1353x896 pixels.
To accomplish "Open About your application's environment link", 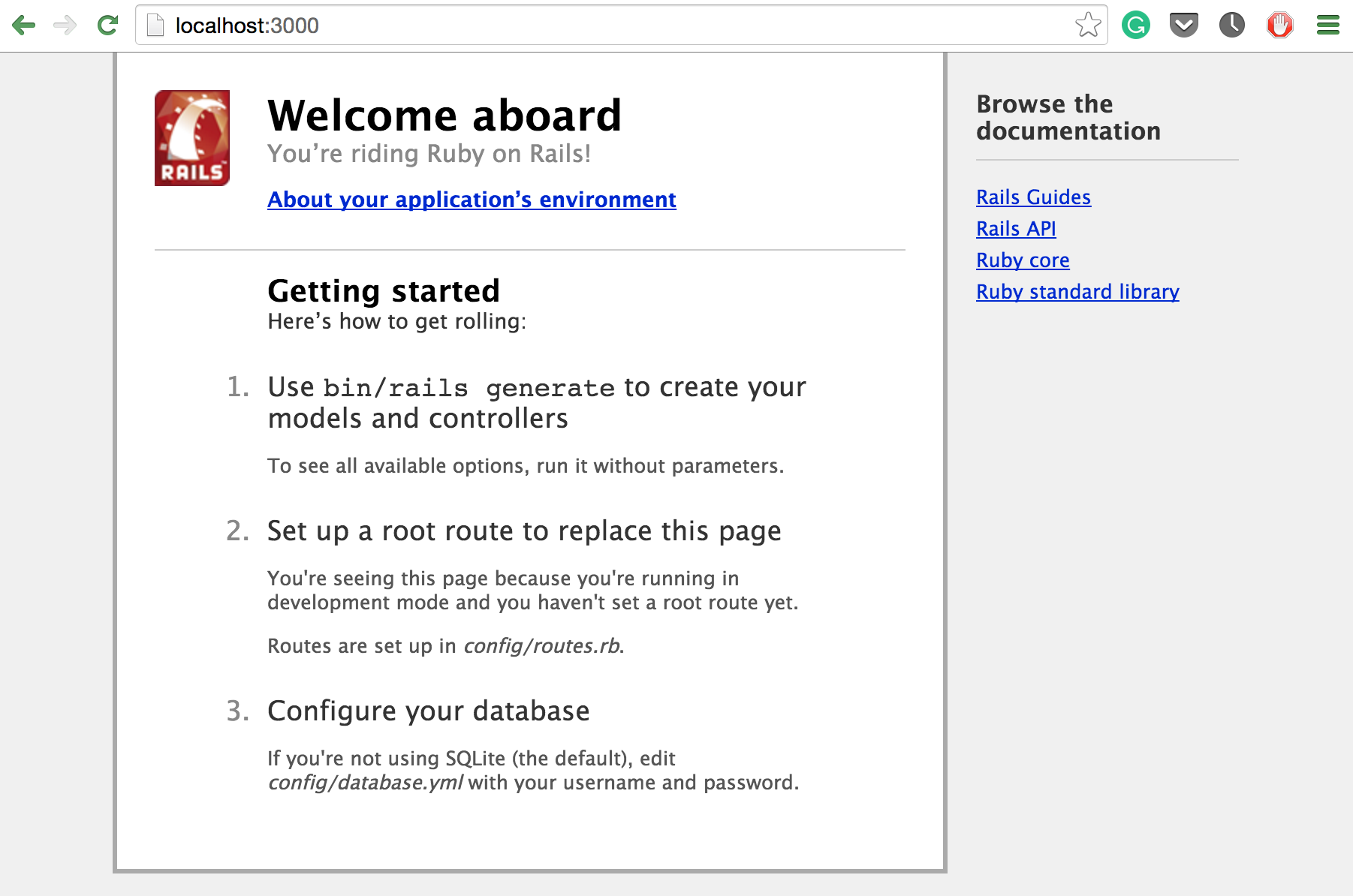I will point(472,200).
